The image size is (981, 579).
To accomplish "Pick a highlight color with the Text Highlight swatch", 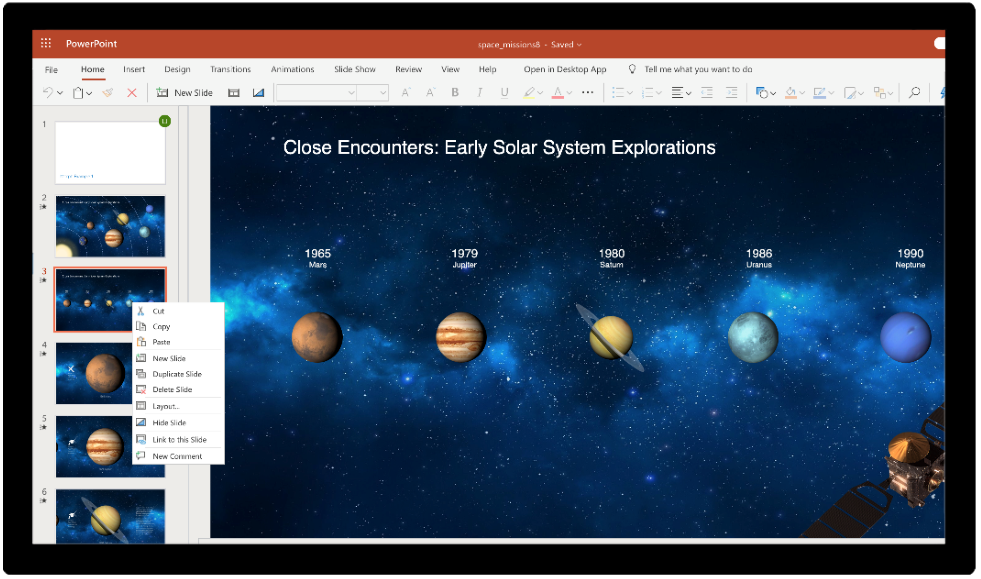I will click(x=530, y=92).
